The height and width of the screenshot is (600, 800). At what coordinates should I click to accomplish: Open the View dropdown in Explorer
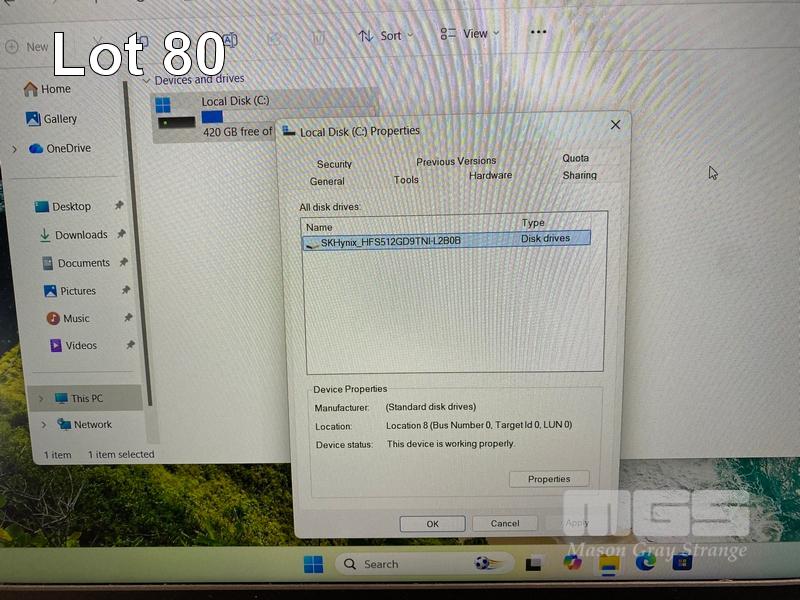(469, 34)
